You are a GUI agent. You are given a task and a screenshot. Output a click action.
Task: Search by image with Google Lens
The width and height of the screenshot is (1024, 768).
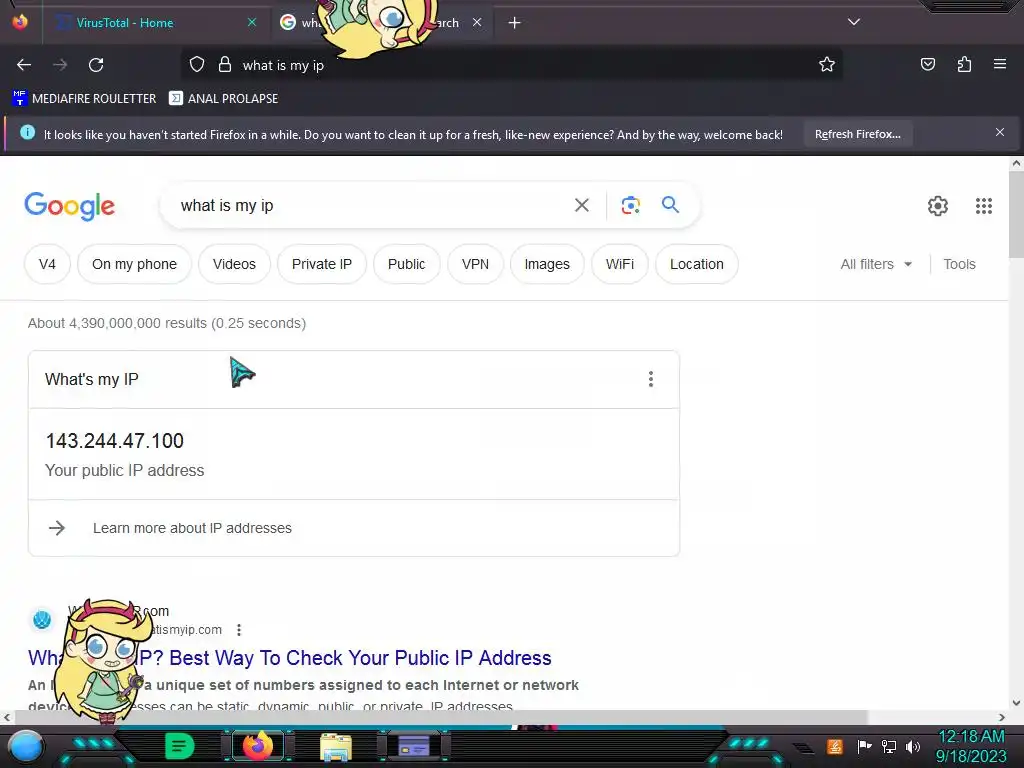tap(630, 206)
